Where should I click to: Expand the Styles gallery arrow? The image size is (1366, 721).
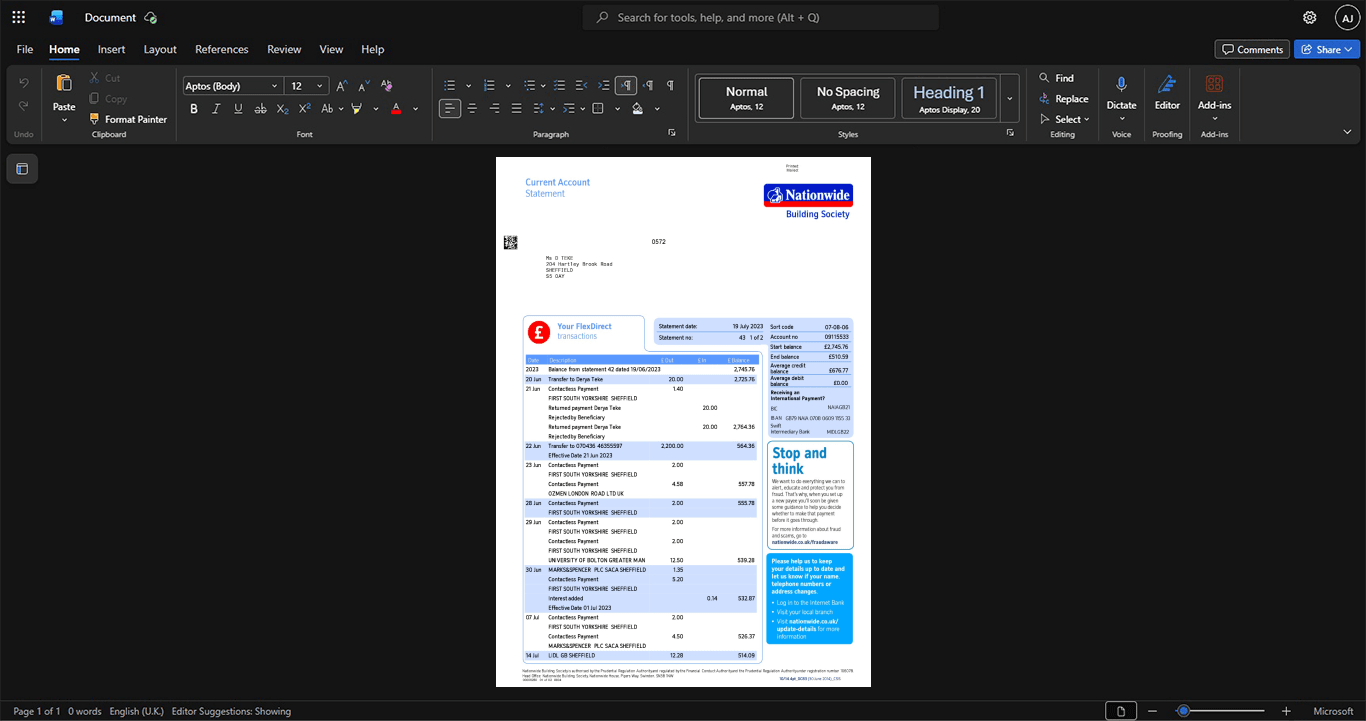click(x=1010, y=98)
